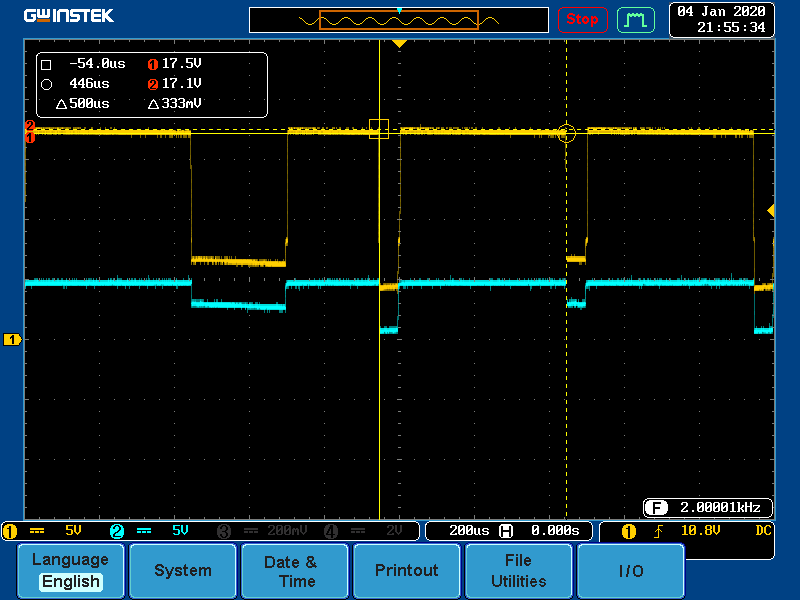Click the red horizontal cursor 1 marker at left edge

pos(30,138)
